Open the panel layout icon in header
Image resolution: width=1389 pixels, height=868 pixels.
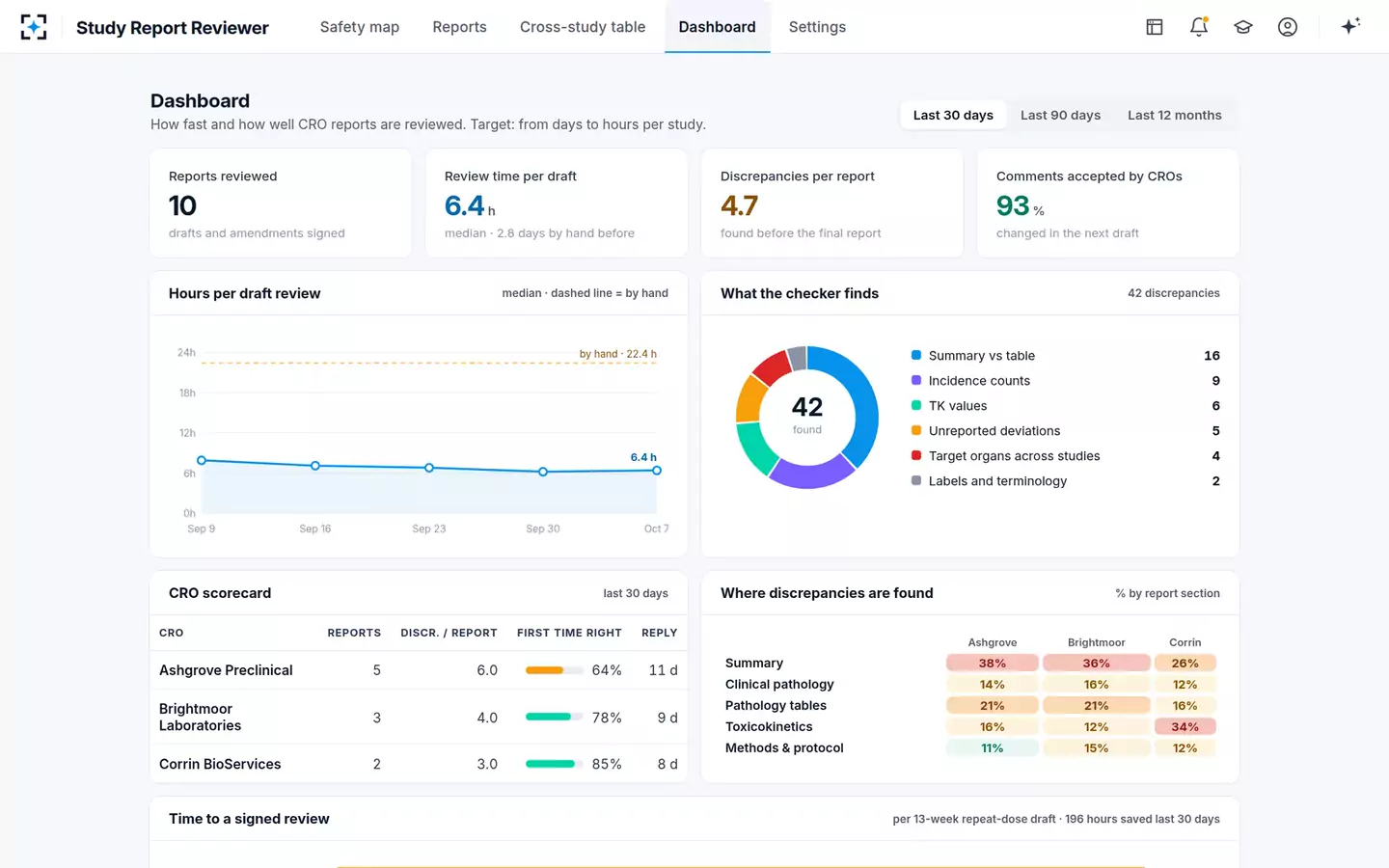(1155, 27)
